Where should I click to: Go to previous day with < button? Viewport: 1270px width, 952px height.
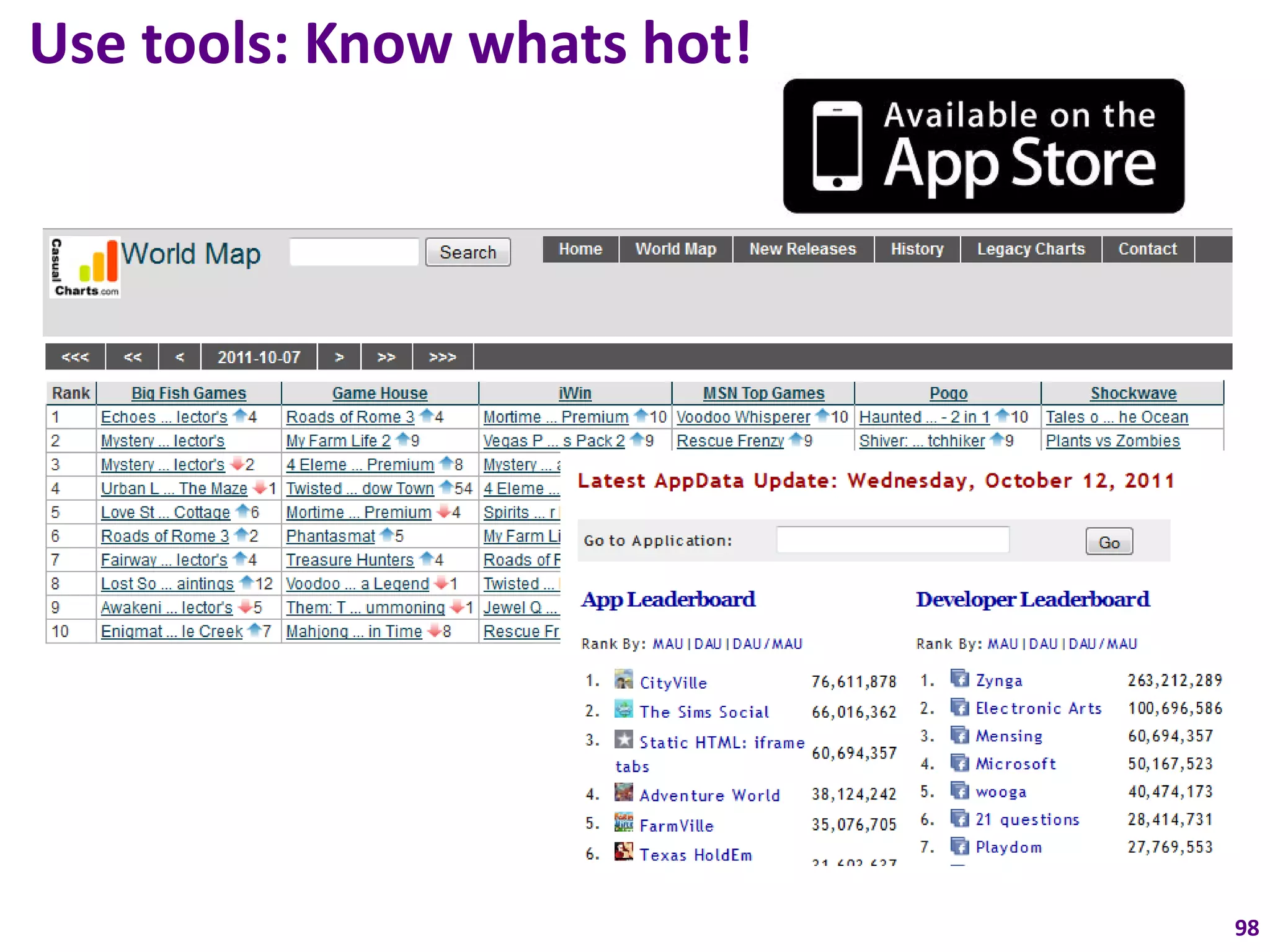tap(180, 357)
